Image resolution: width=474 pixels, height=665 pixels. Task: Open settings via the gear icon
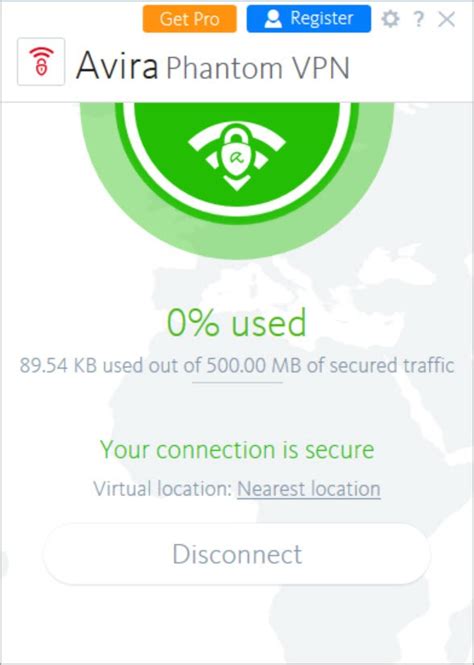tap(390, 19)
